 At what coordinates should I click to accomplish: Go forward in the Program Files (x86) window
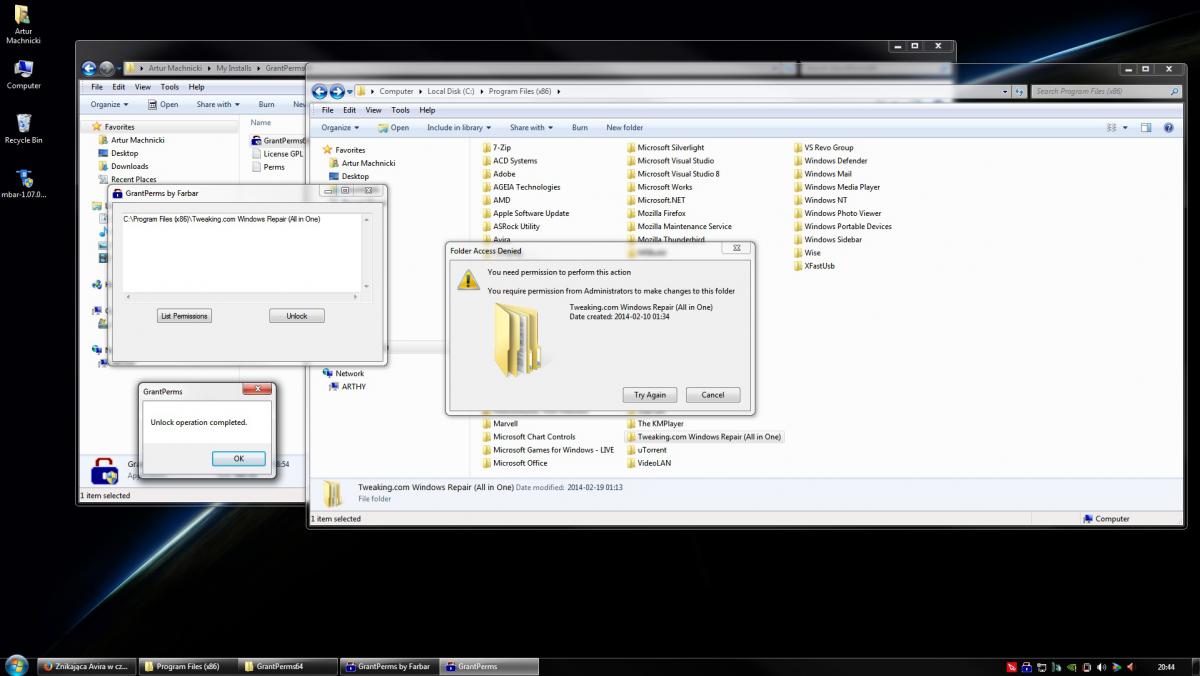click(x=337, y=91)
